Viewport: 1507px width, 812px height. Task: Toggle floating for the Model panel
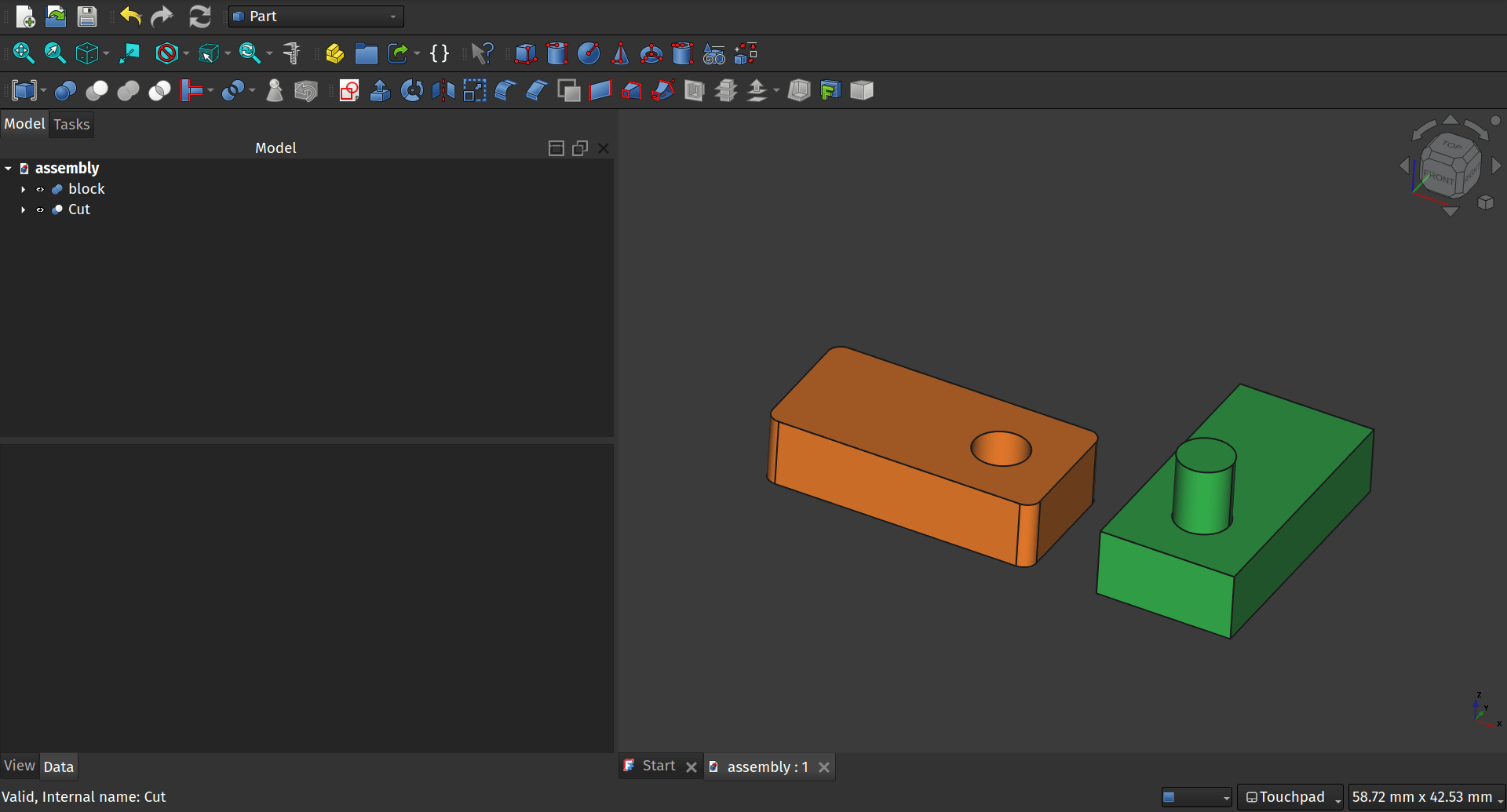pyautogui.click(x=580, y=148)
